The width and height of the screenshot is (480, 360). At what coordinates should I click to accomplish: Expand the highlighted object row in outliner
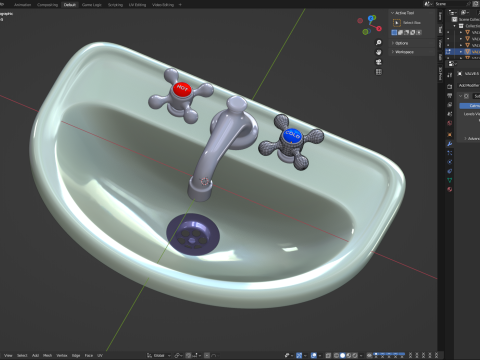pyautogui.click(x=461, y=52)
